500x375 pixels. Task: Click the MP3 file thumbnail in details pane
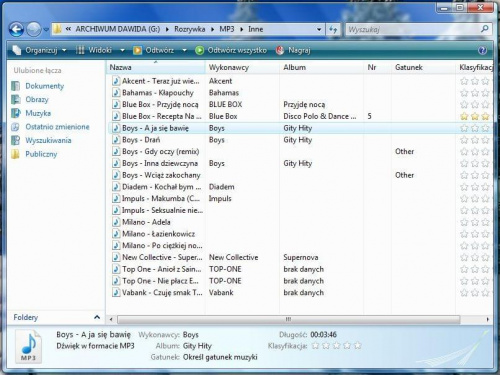pyautogui.click(x=28, y=347)
